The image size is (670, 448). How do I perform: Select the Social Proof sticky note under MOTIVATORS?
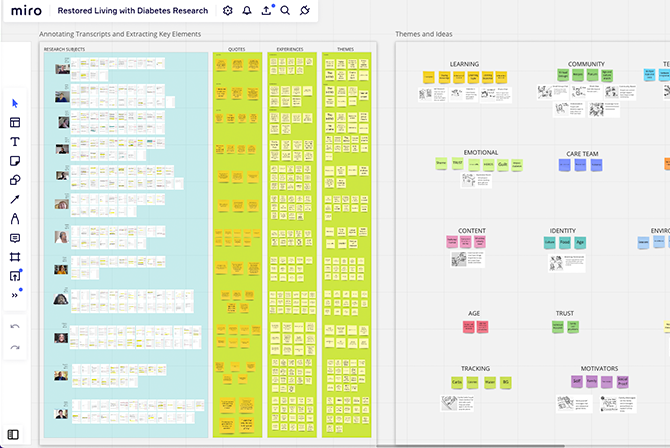coord(623,381)
